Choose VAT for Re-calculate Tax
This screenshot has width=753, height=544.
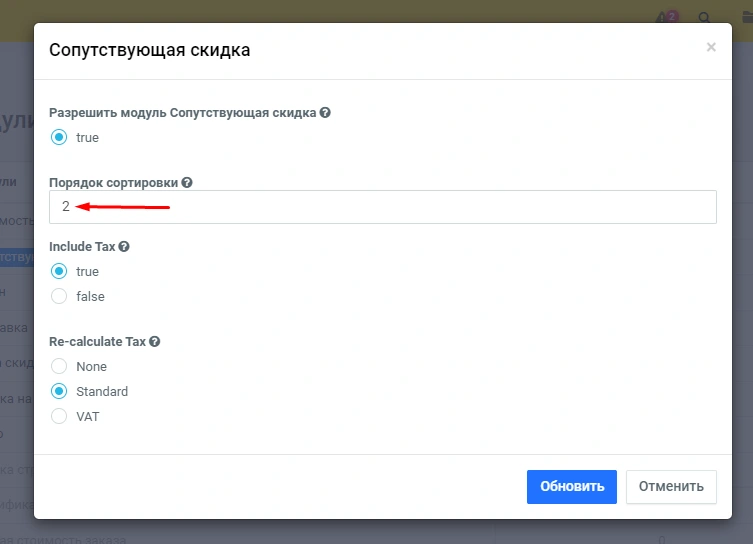(x=59, y=416)
